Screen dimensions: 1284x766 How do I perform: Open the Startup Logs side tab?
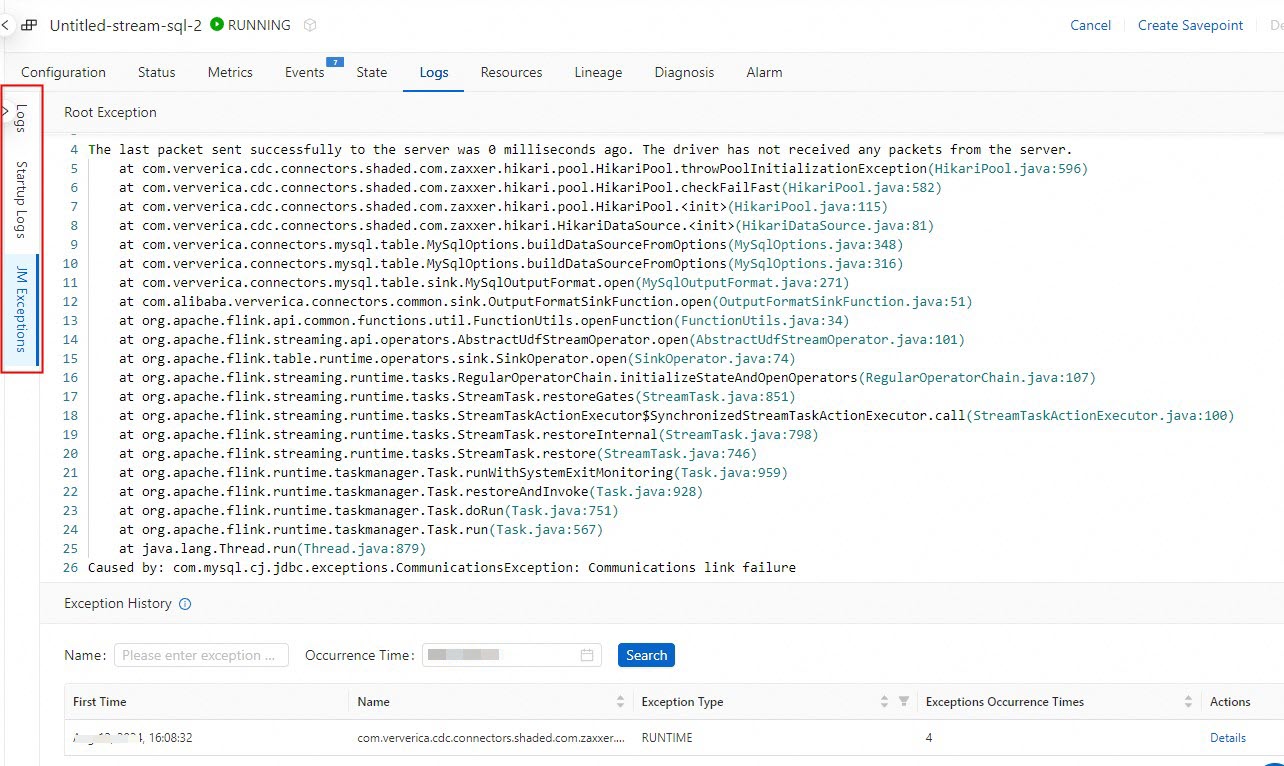[21, 199]
